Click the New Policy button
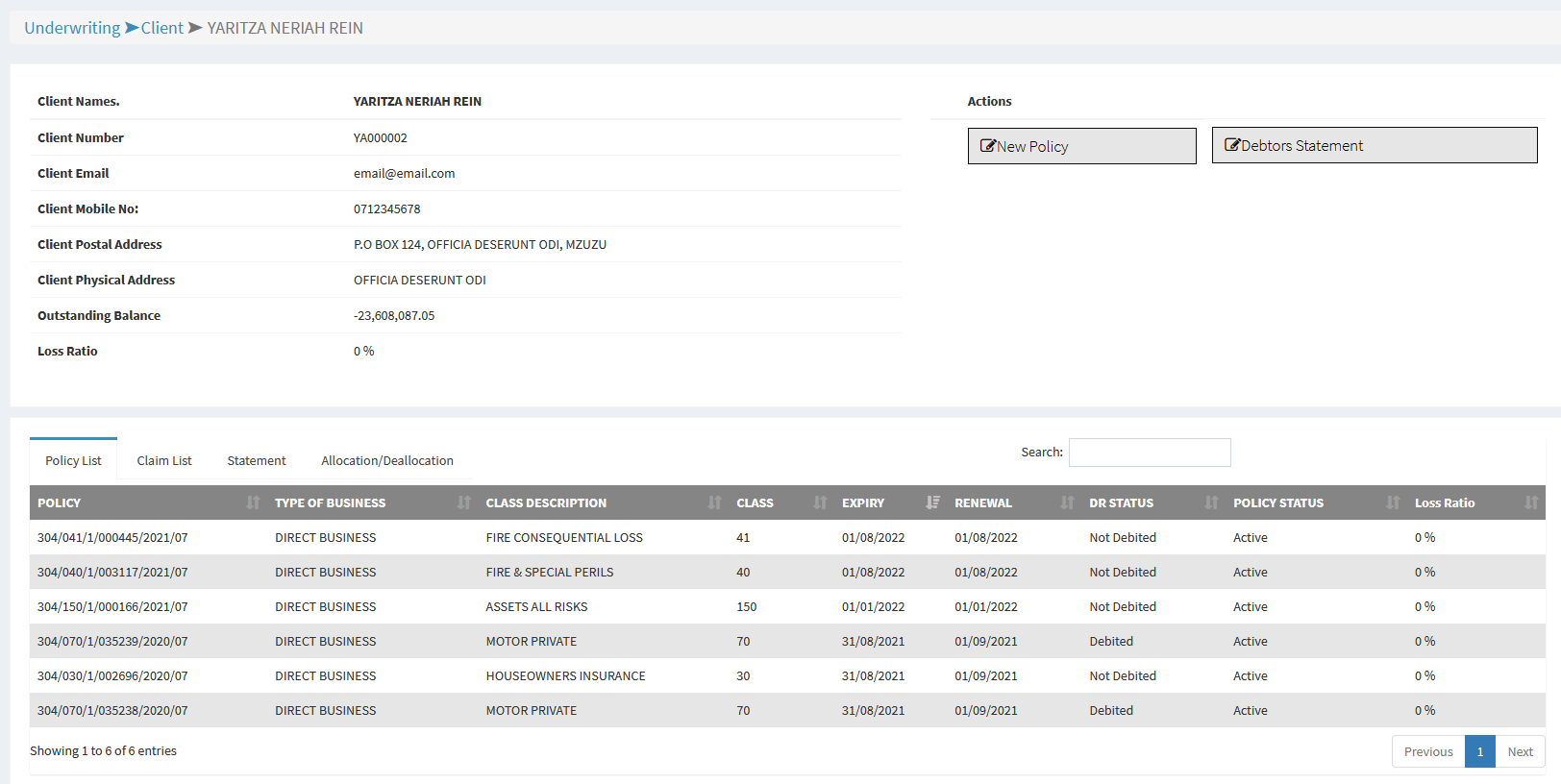Viewport: 1561px width, 784px height. [x=1081, y=146]
